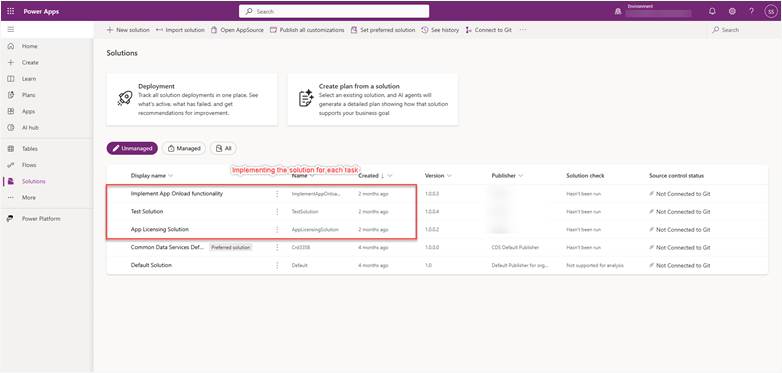Open AI hub in the sidebar
Viewport: 782px width, 373px height.
30,128
